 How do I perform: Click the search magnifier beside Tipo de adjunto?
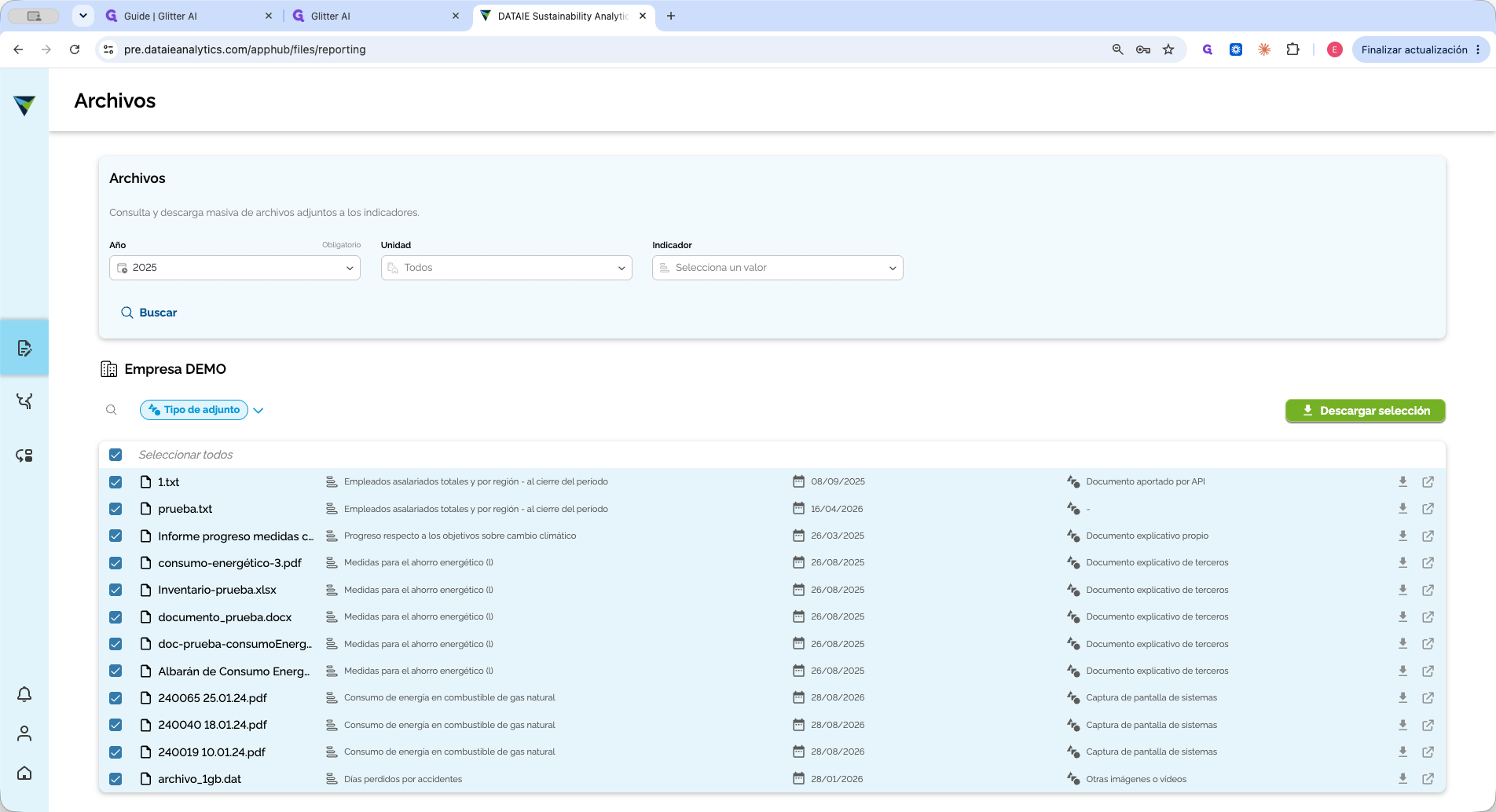tap(112, 410)
